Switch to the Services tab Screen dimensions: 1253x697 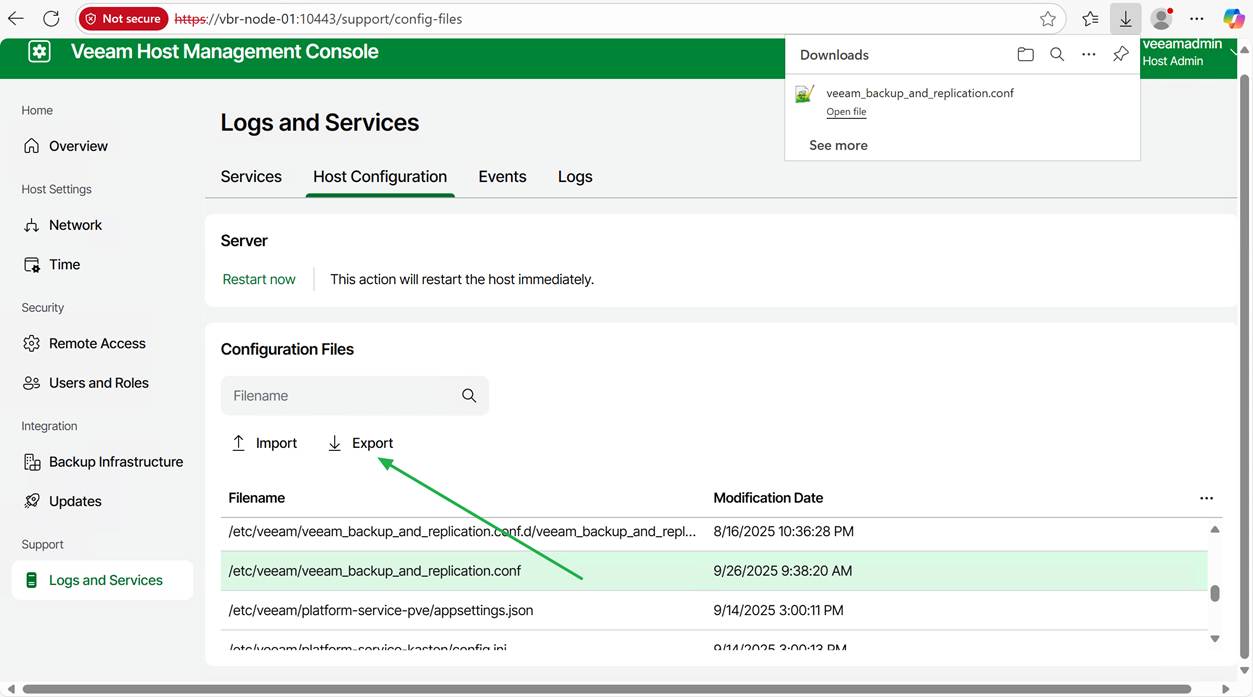pos(251,177)
